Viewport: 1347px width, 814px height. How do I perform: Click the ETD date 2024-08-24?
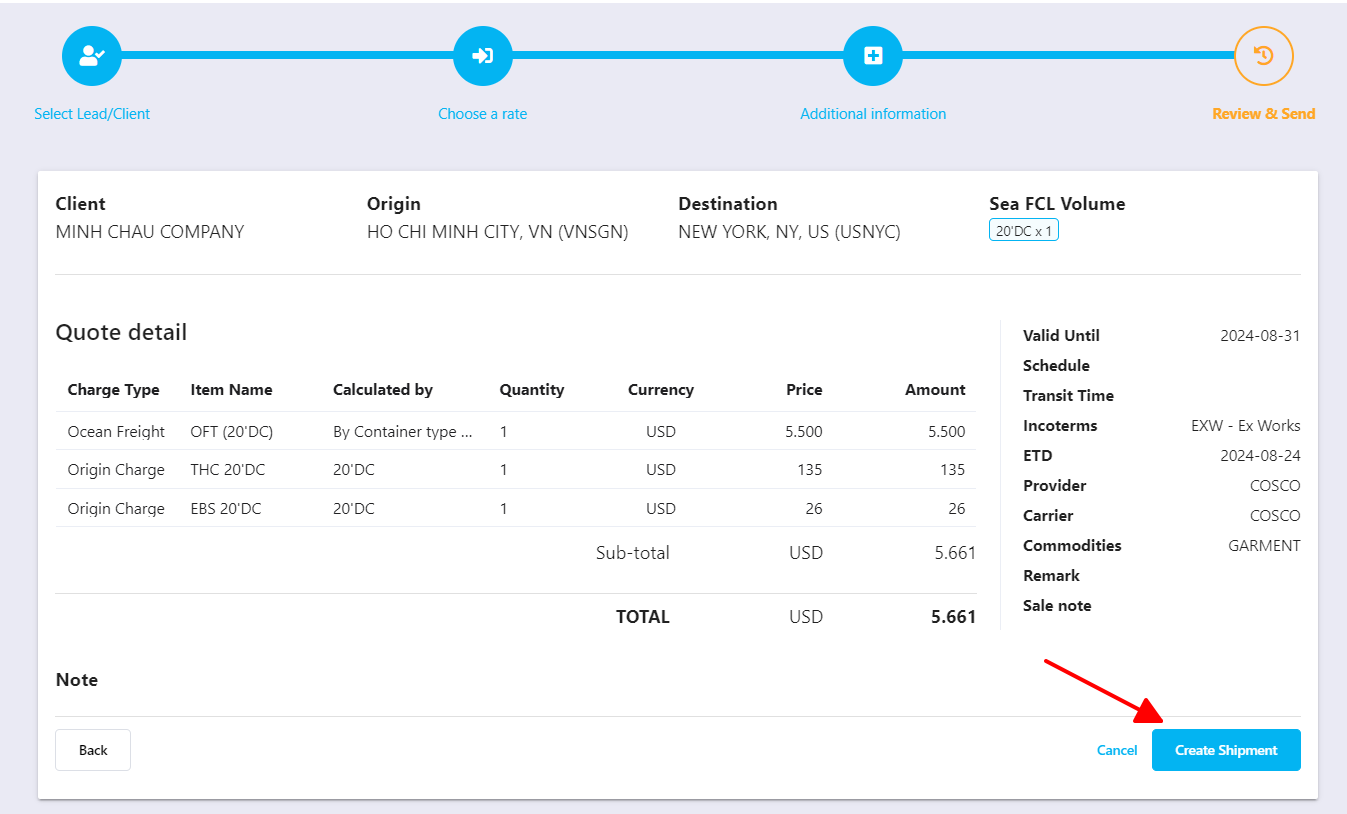pos(1260,456)
